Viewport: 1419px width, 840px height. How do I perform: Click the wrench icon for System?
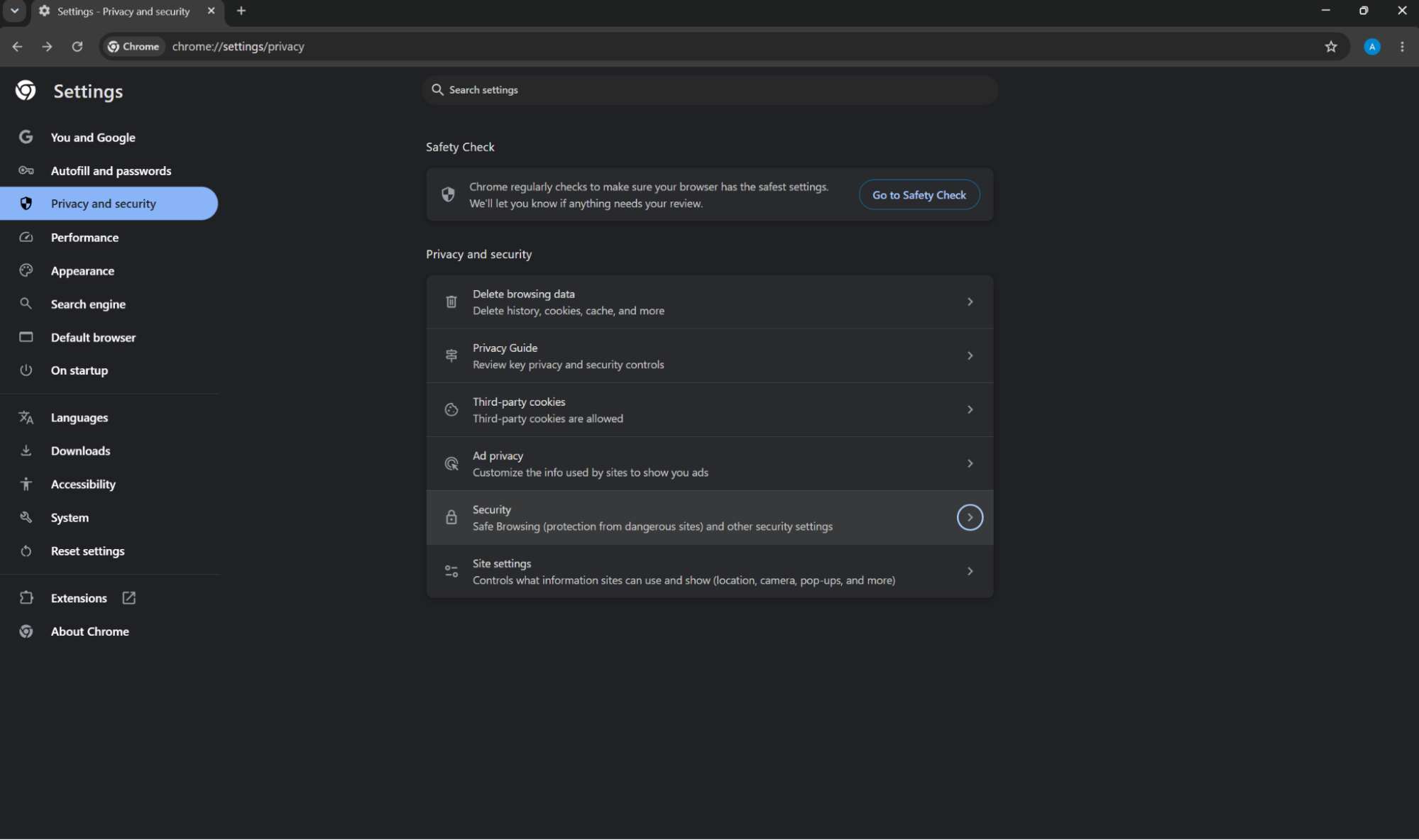26,517
